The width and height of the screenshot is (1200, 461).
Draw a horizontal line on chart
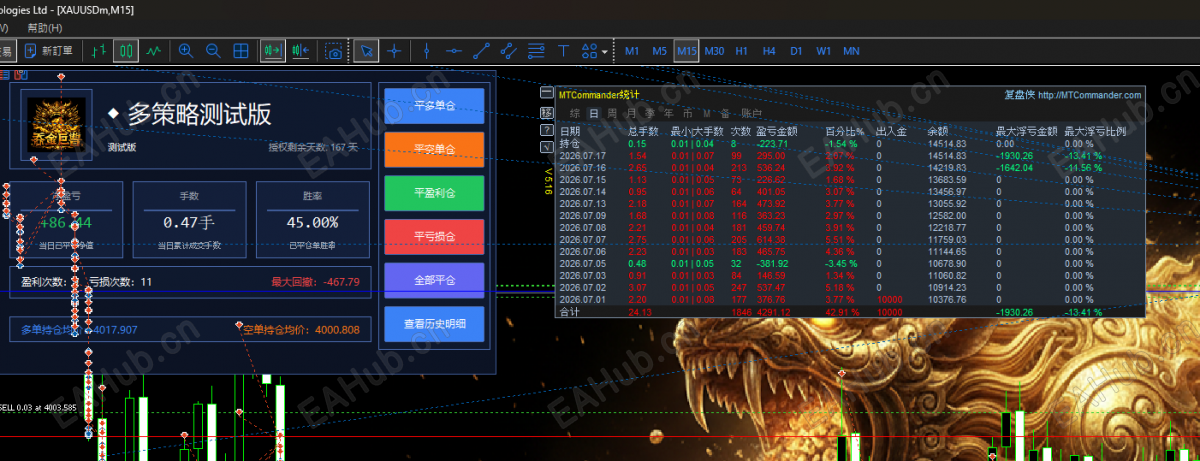[454, 50]
